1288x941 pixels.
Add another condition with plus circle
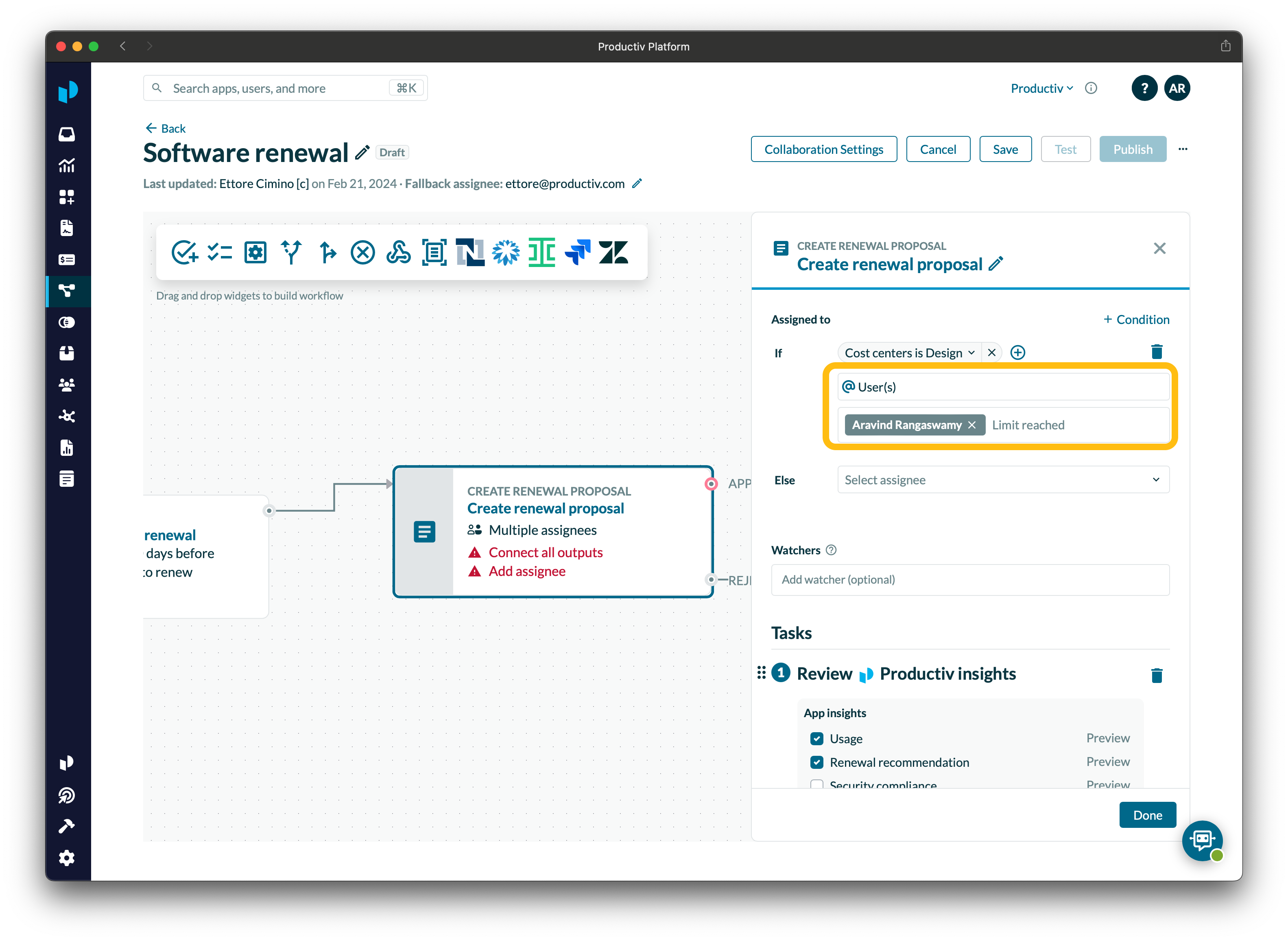1017,352
